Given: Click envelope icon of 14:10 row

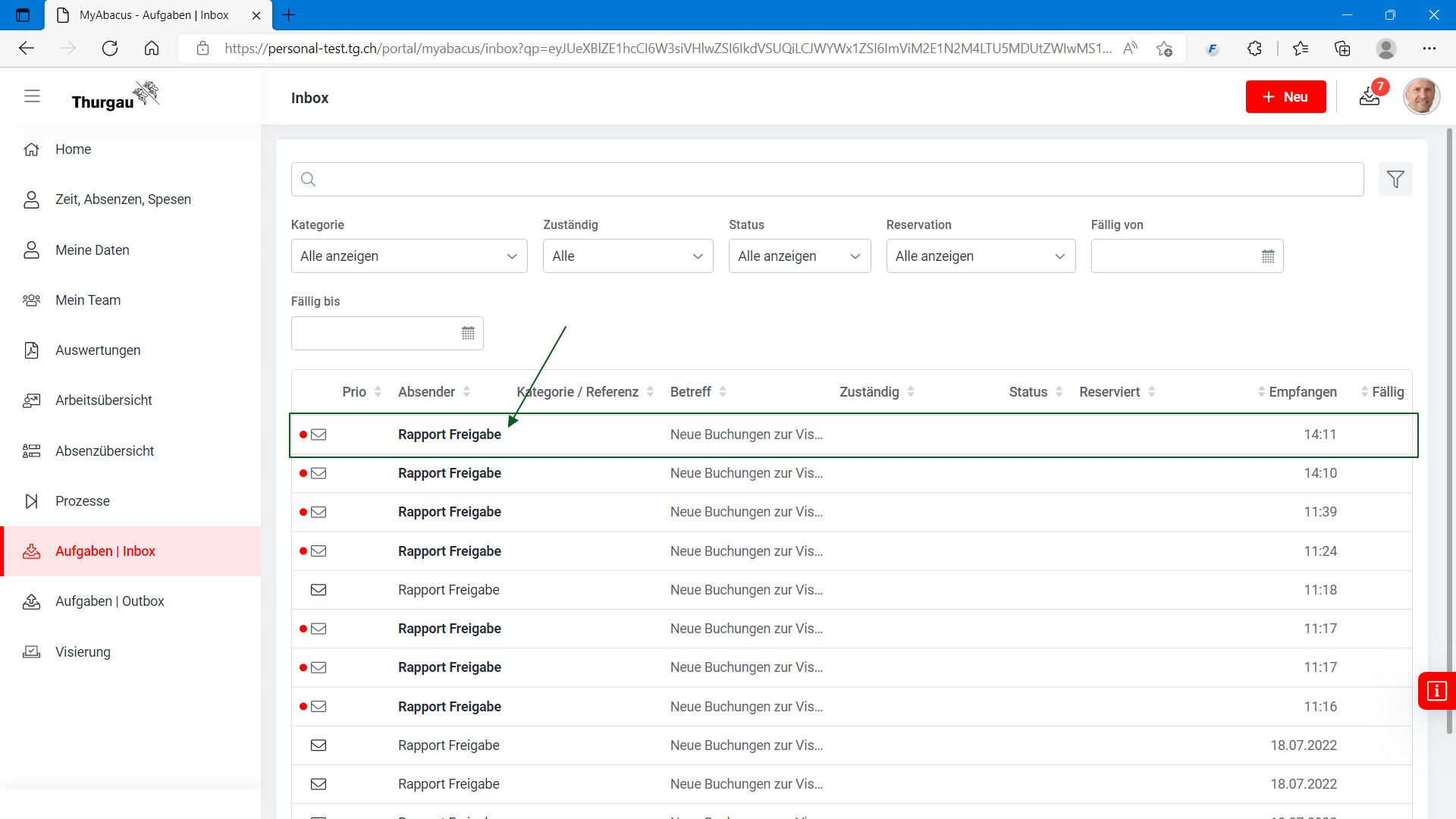Looking at the screenshot, I should click(318, 473).
